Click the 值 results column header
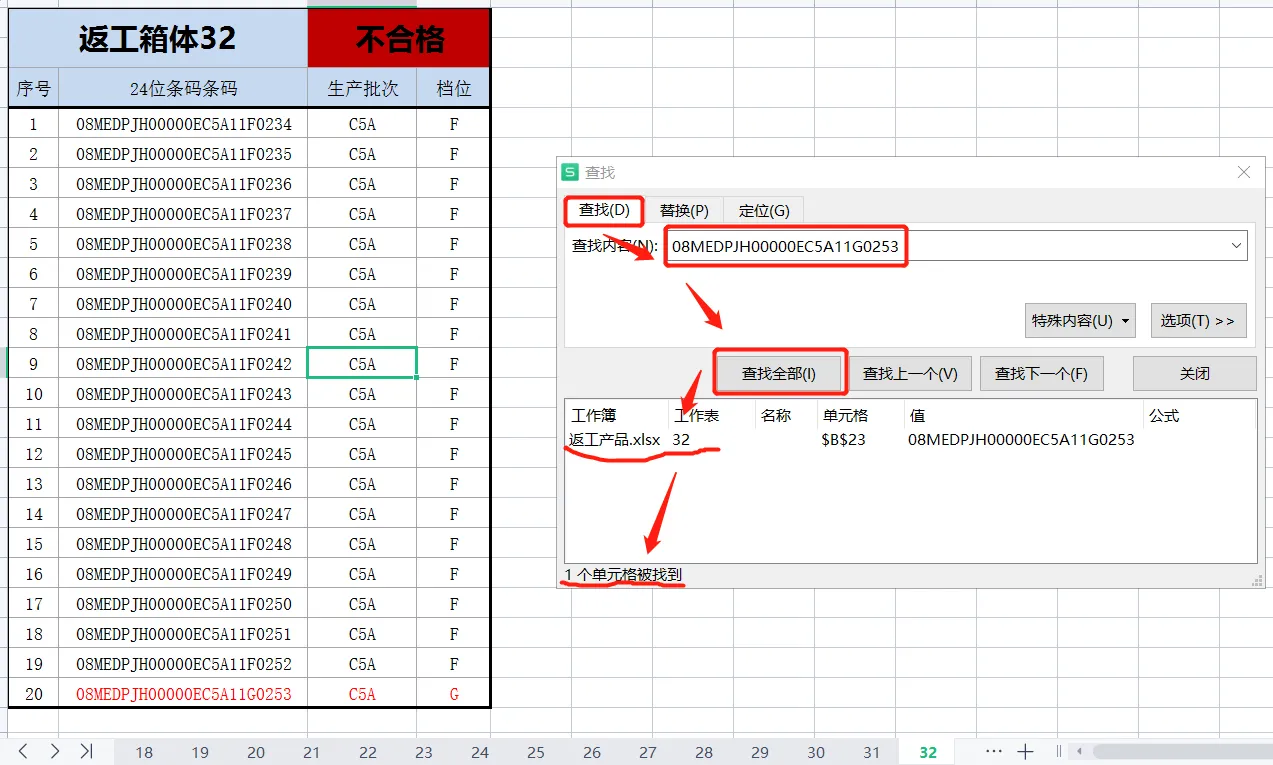The height and width of the screenshot is (765, 1273). pos(1023,415)
